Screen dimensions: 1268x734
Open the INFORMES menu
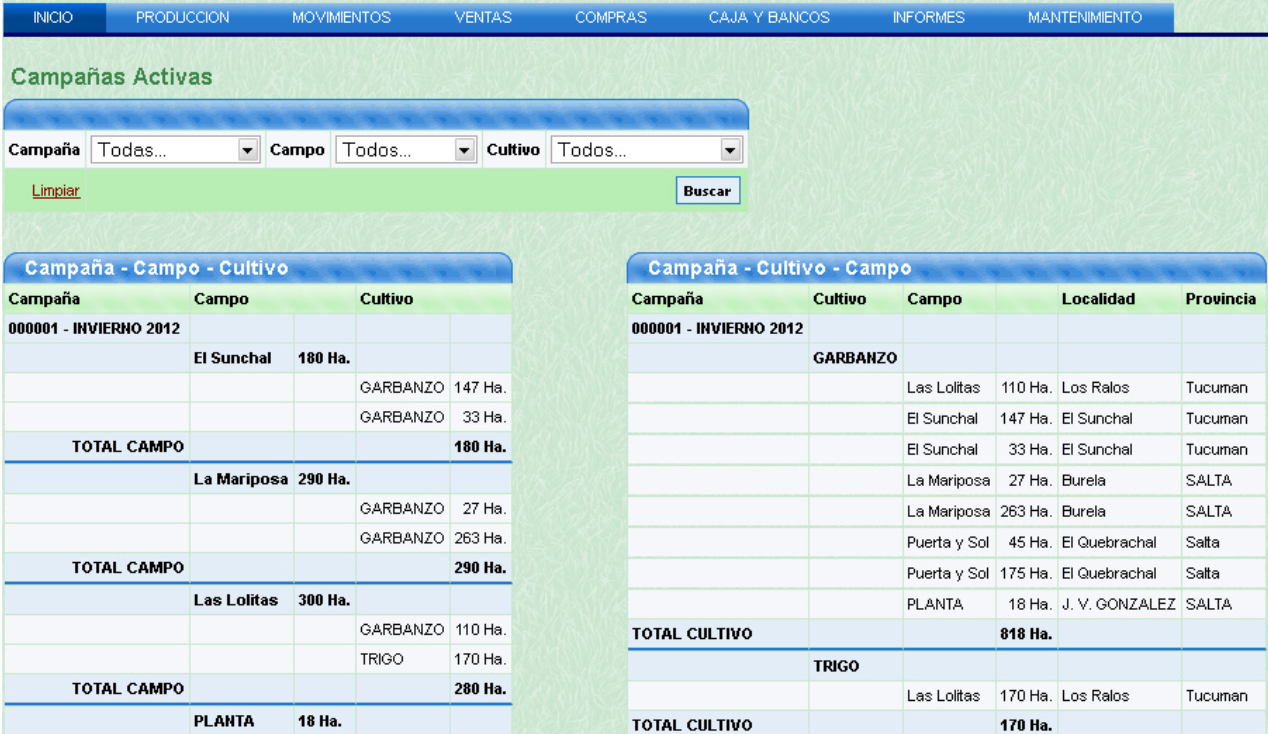(x=928, y=18)
